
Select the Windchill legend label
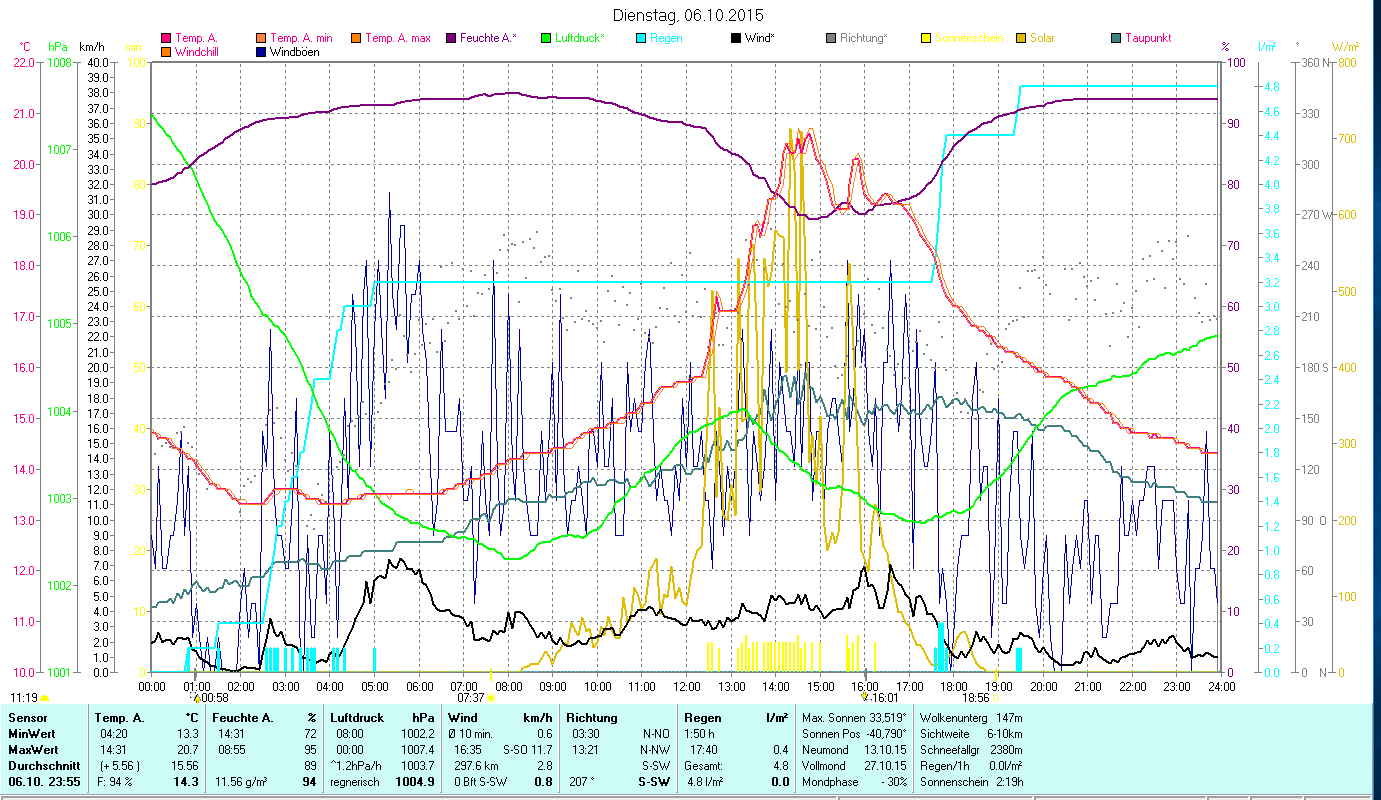197,52
